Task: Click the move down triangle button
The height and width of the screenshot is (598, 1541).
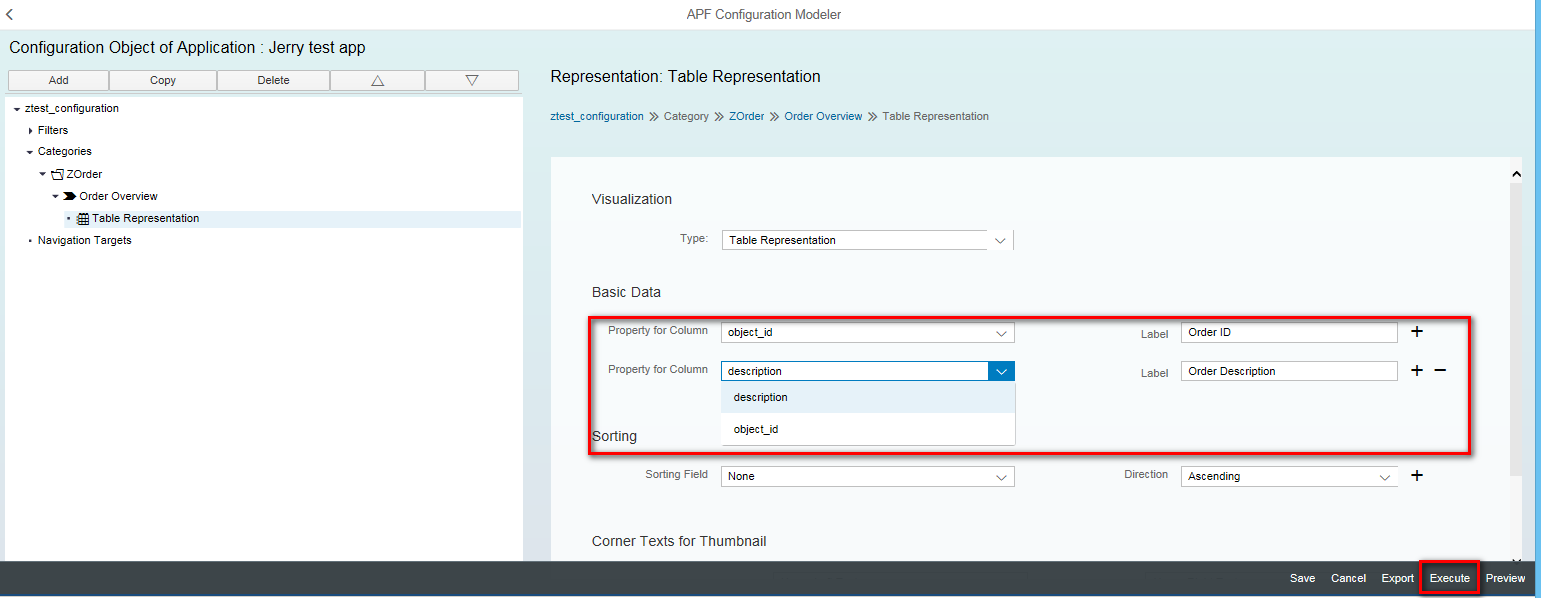Action: click(x=472, y=80)
